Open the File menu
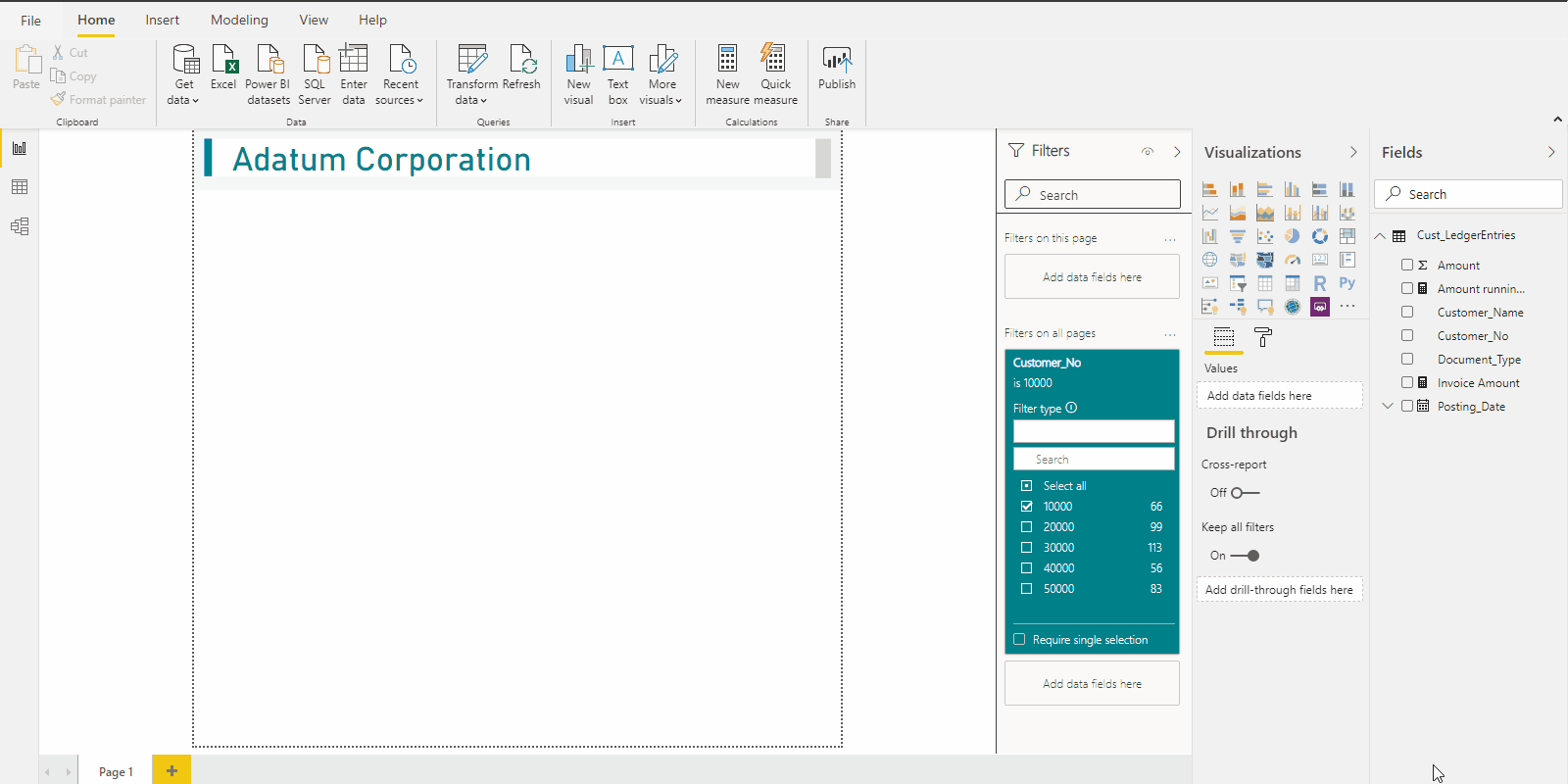This screenshot has width=1568, height=784. pos(31,20)
